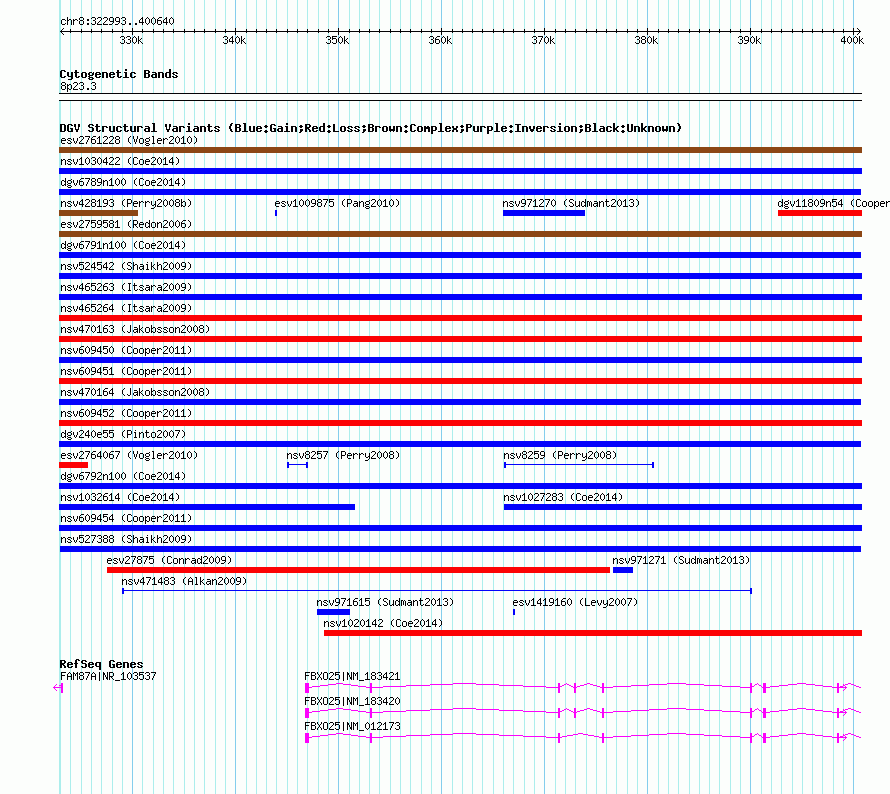Click dgv240e55 (Pinto2007) variant label
Image resolution: width=890 pixels, height=794 pixels.
[123, 434]
